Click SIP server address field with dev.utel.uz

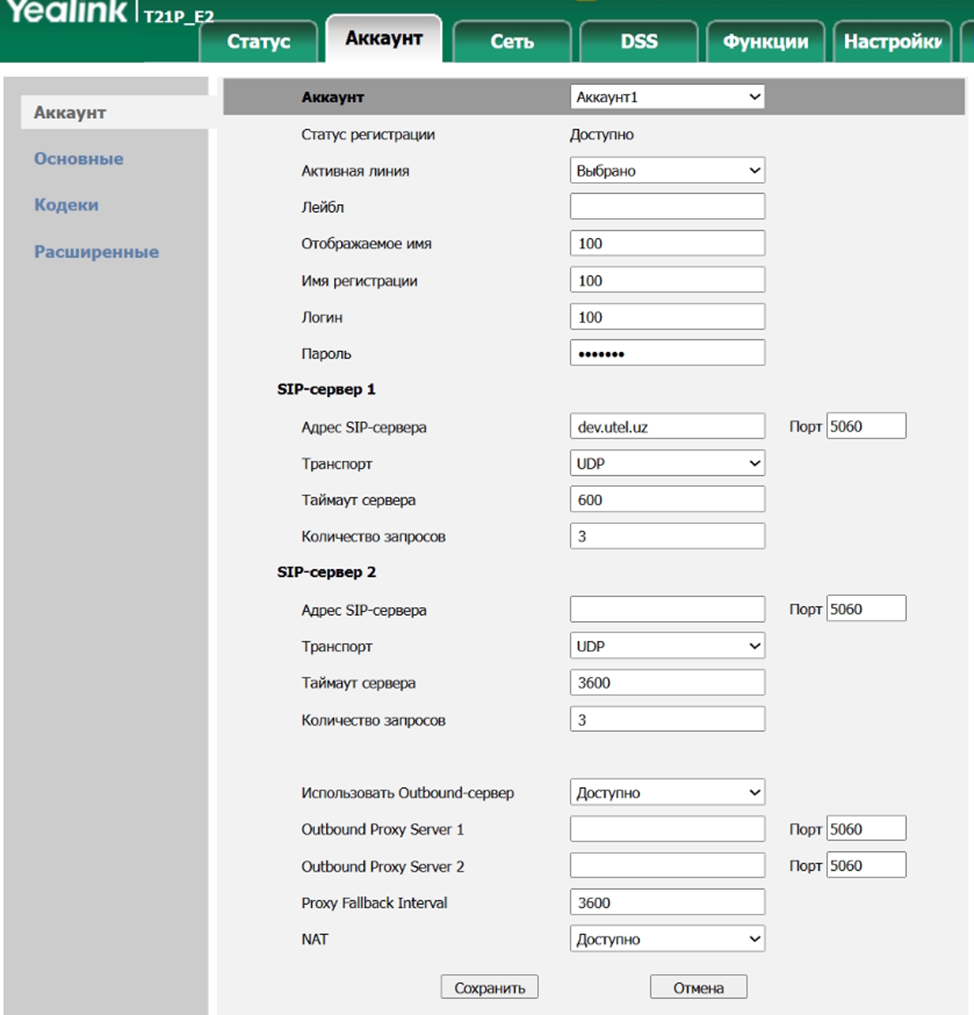coord(667,427)
